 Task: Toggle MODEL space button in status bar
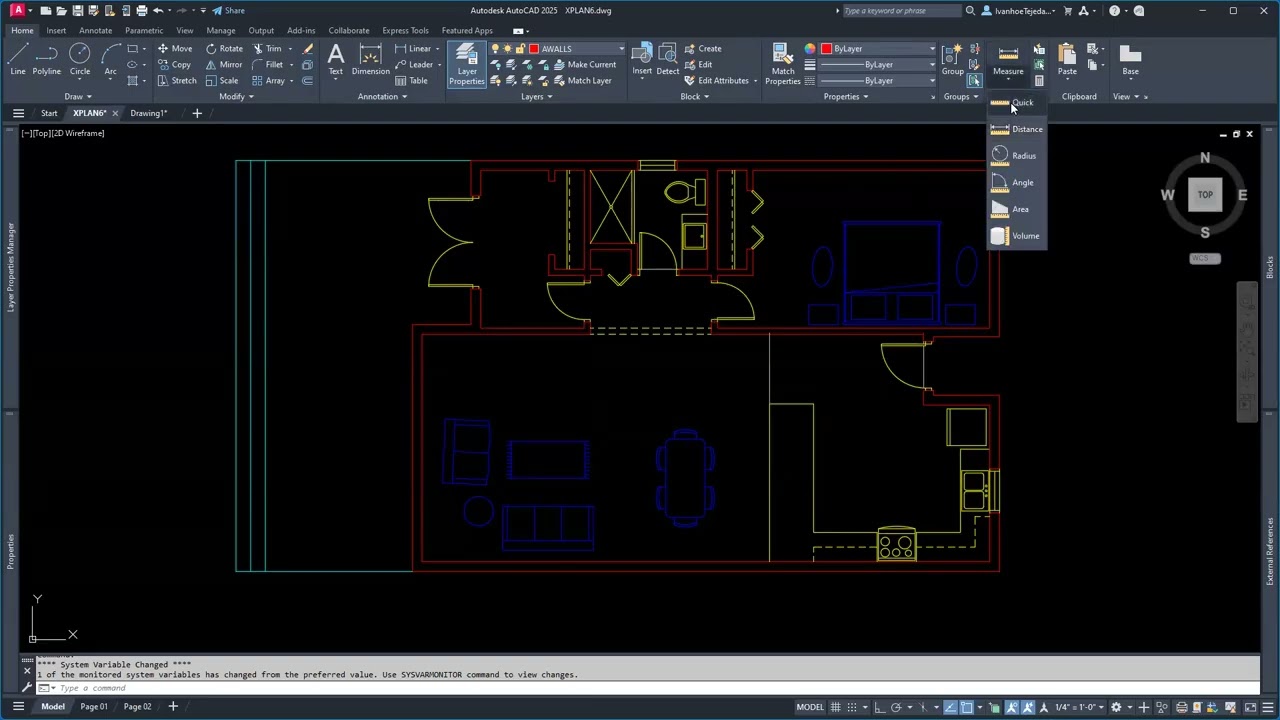point(810,707)
